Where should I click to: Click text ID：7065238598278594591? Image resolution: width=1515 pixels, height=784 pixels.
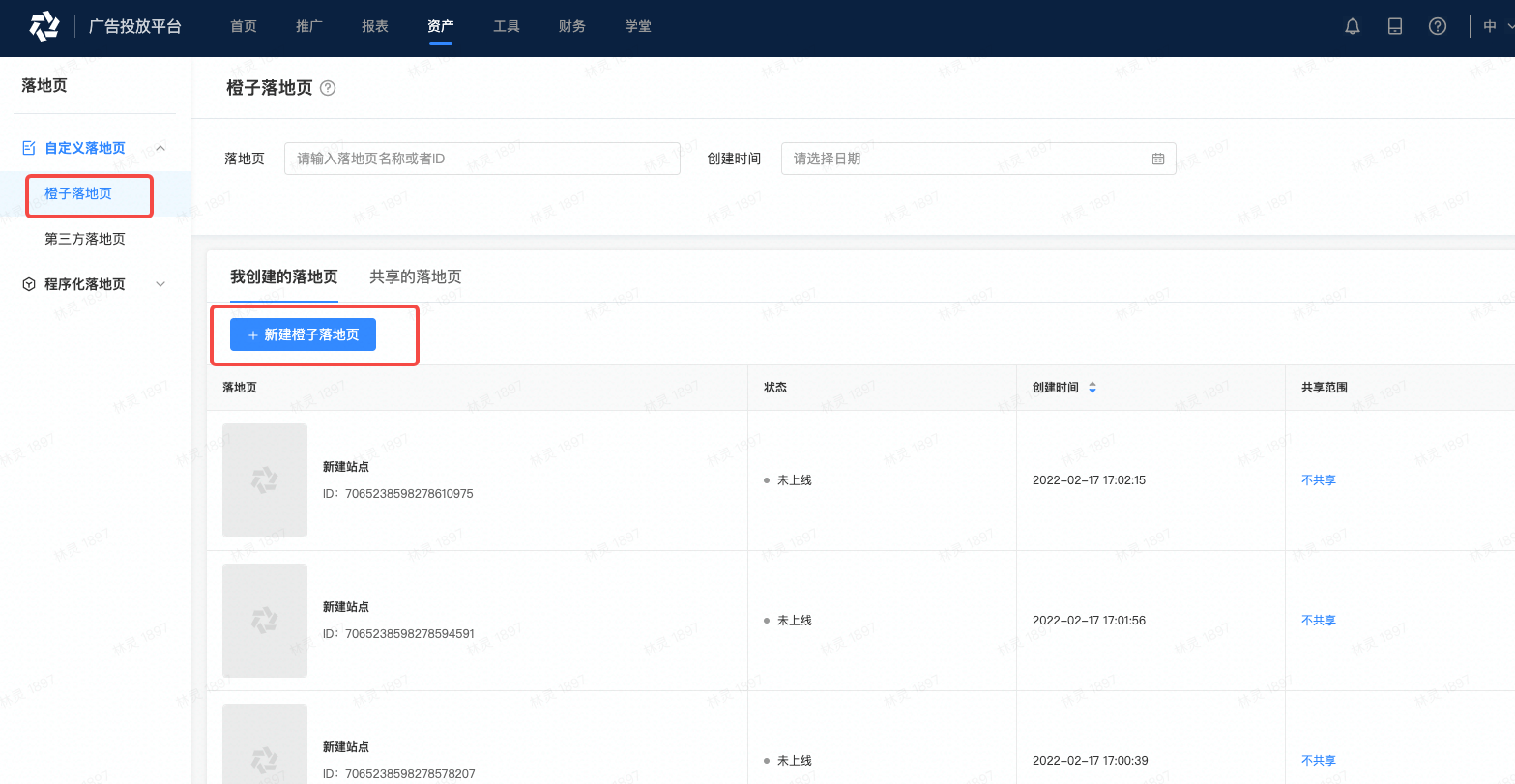tap(398, 634)
